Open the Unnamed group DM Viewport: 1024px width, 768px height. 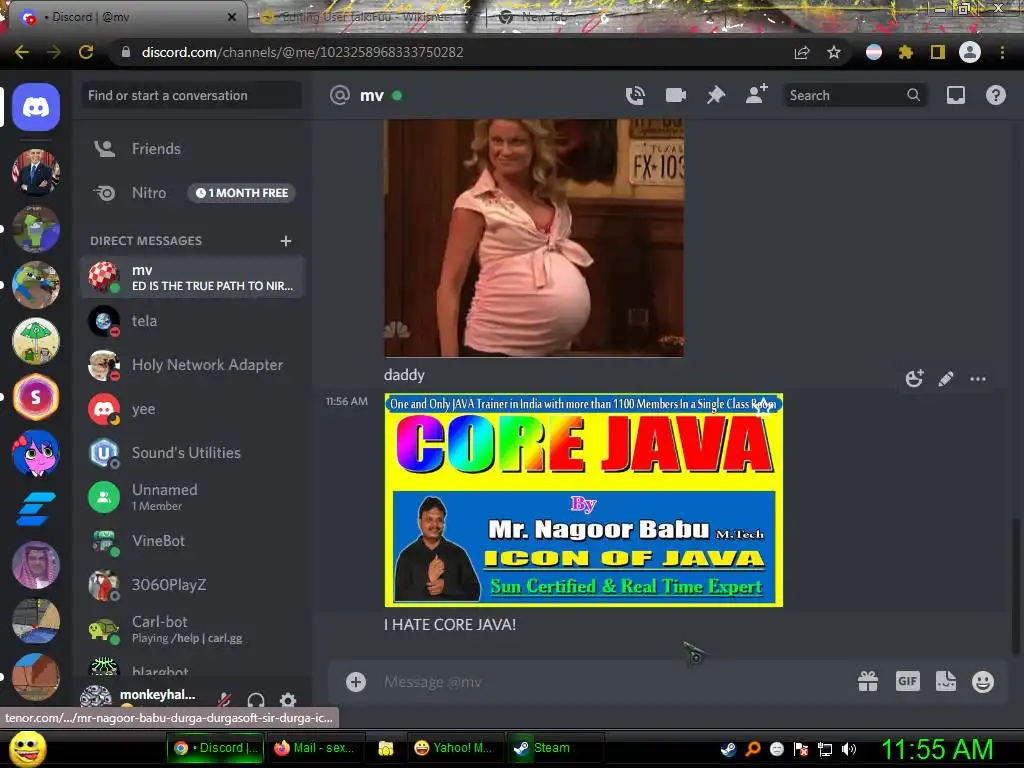(x=192, y=497)
